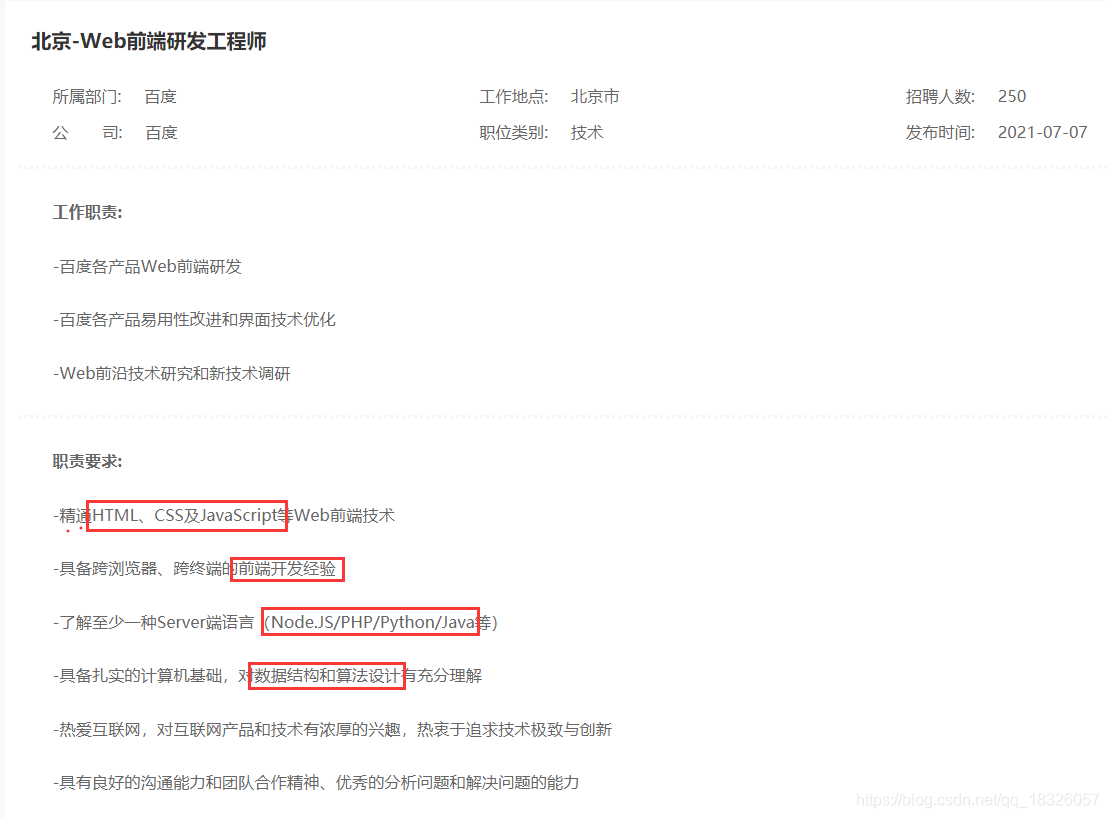Click text 前端开发经验 in second requirement
The width and height of the screenshot is (1109, 818).
[286, 569]
